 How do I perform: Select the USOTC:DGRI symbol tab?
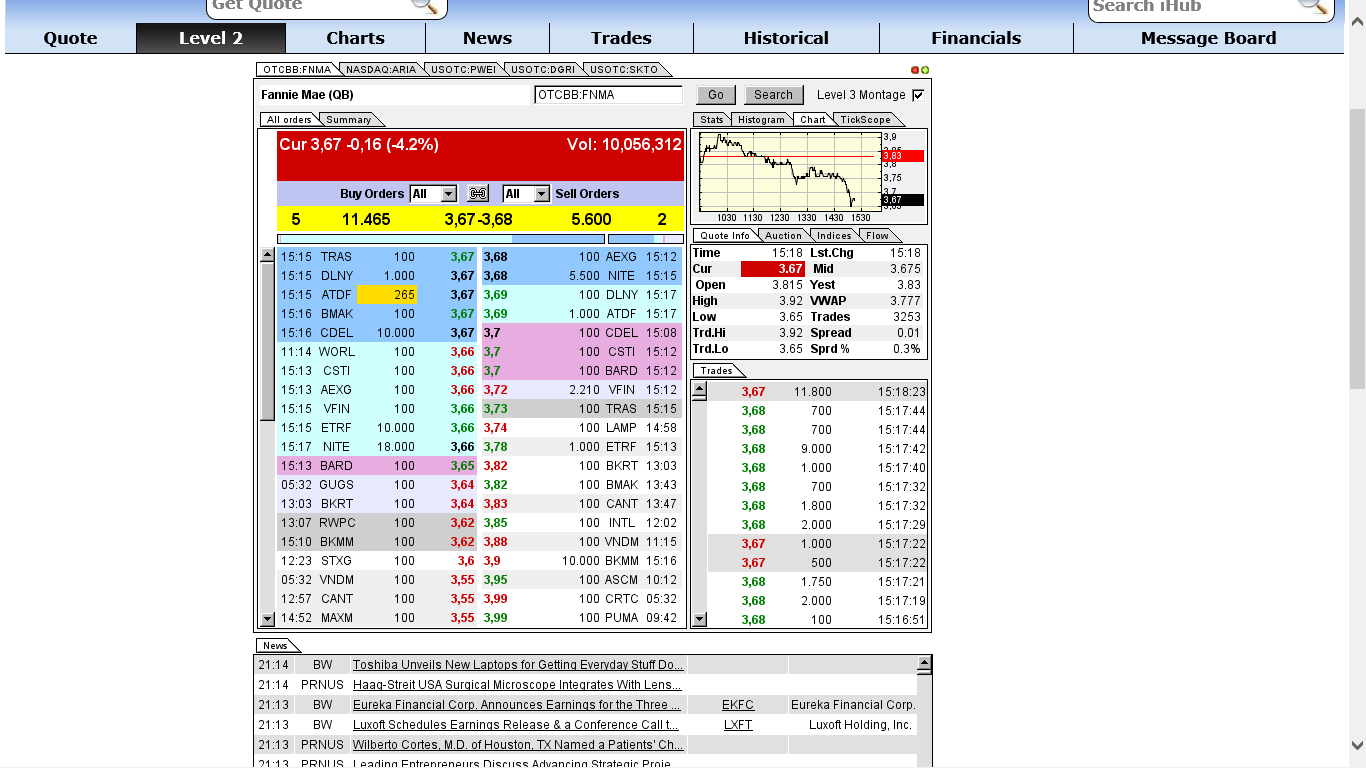[x=543, y=70]
